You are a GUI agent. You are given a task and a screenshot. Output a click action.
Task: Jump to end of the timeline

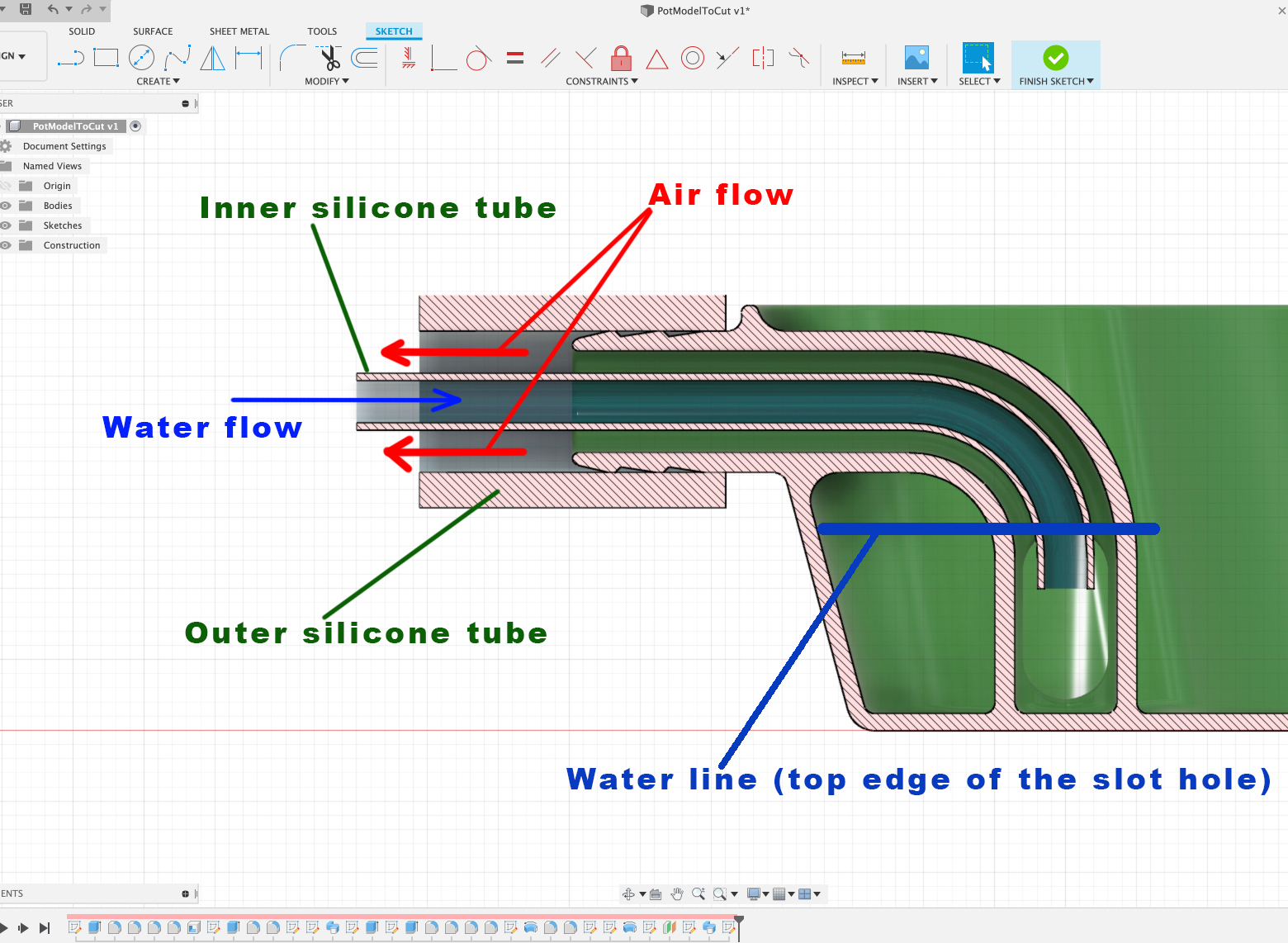45,927
